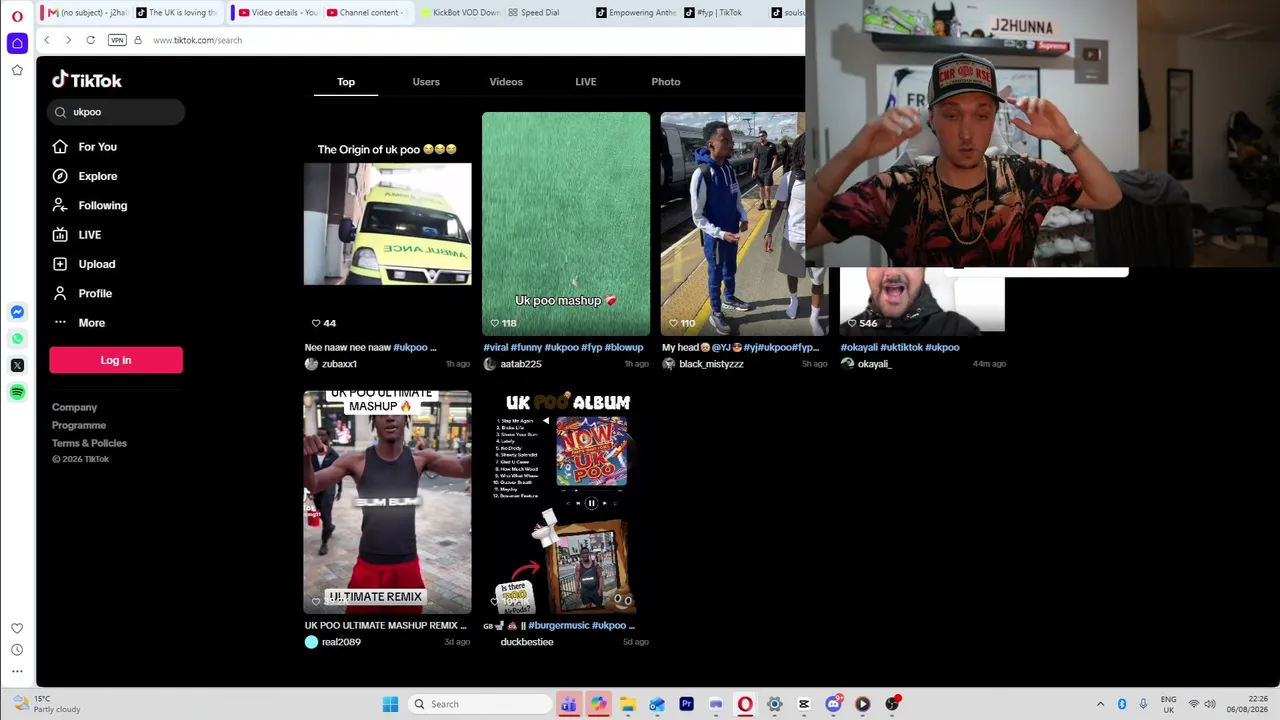Image resolution: width=1280 pixels, height=720 pixels.
Task: Toggle the Opera VPN badge
Action: [x=117, y=40]
